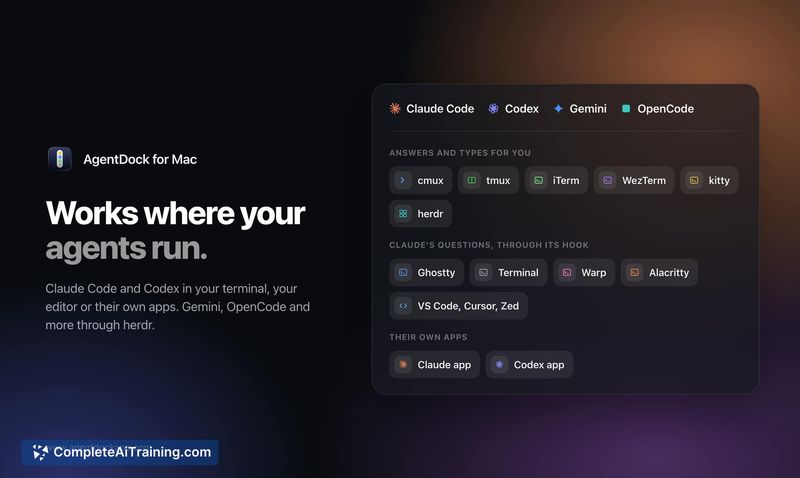Click the Codex app flower icon

click(499, 365)
